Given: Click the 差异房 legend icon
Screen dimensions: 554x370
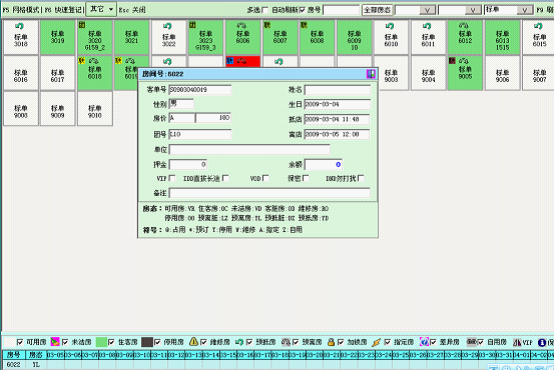Looking at the screenshot, I should 424,342.
